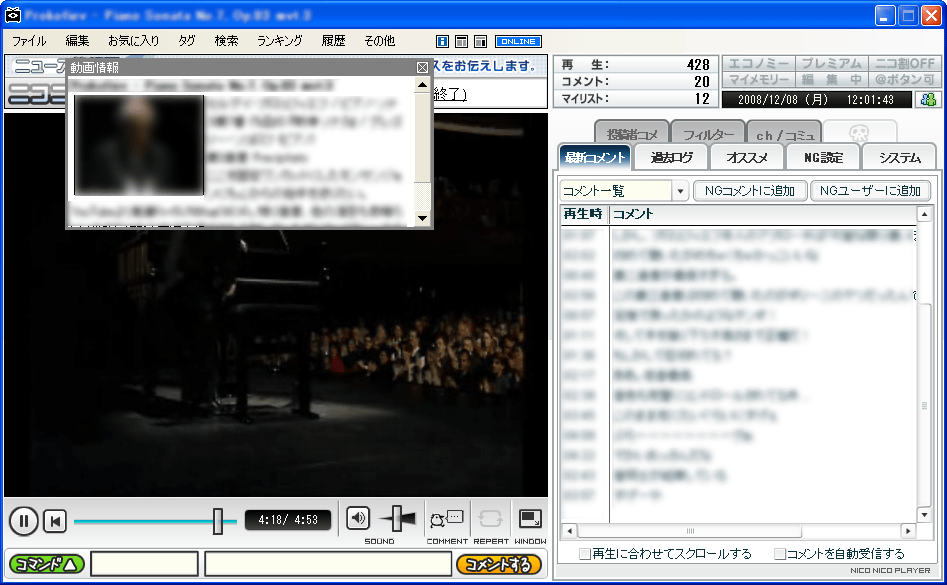The width and height of the screenshot is (947, 585).
Task: Click the video thumbnail in 動画情報
Action: point(139,145)
